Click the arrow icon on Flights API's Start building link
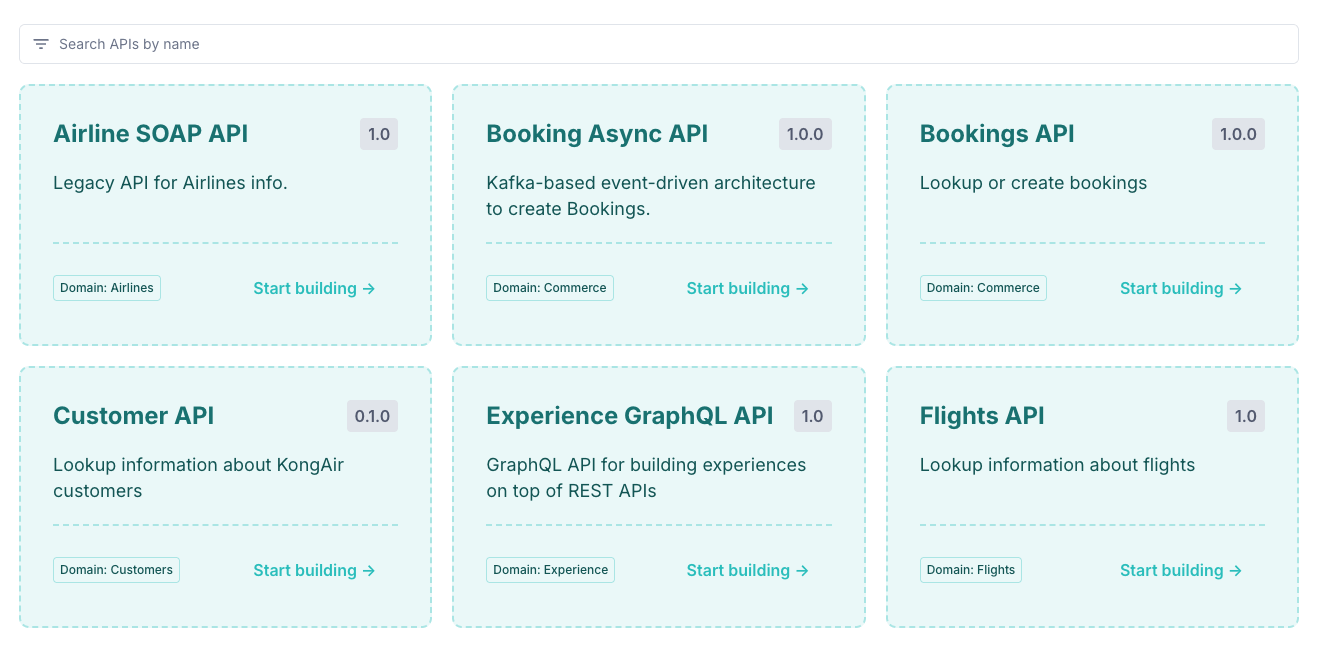The image size is (1319, 645). [x=1235, y=570]
